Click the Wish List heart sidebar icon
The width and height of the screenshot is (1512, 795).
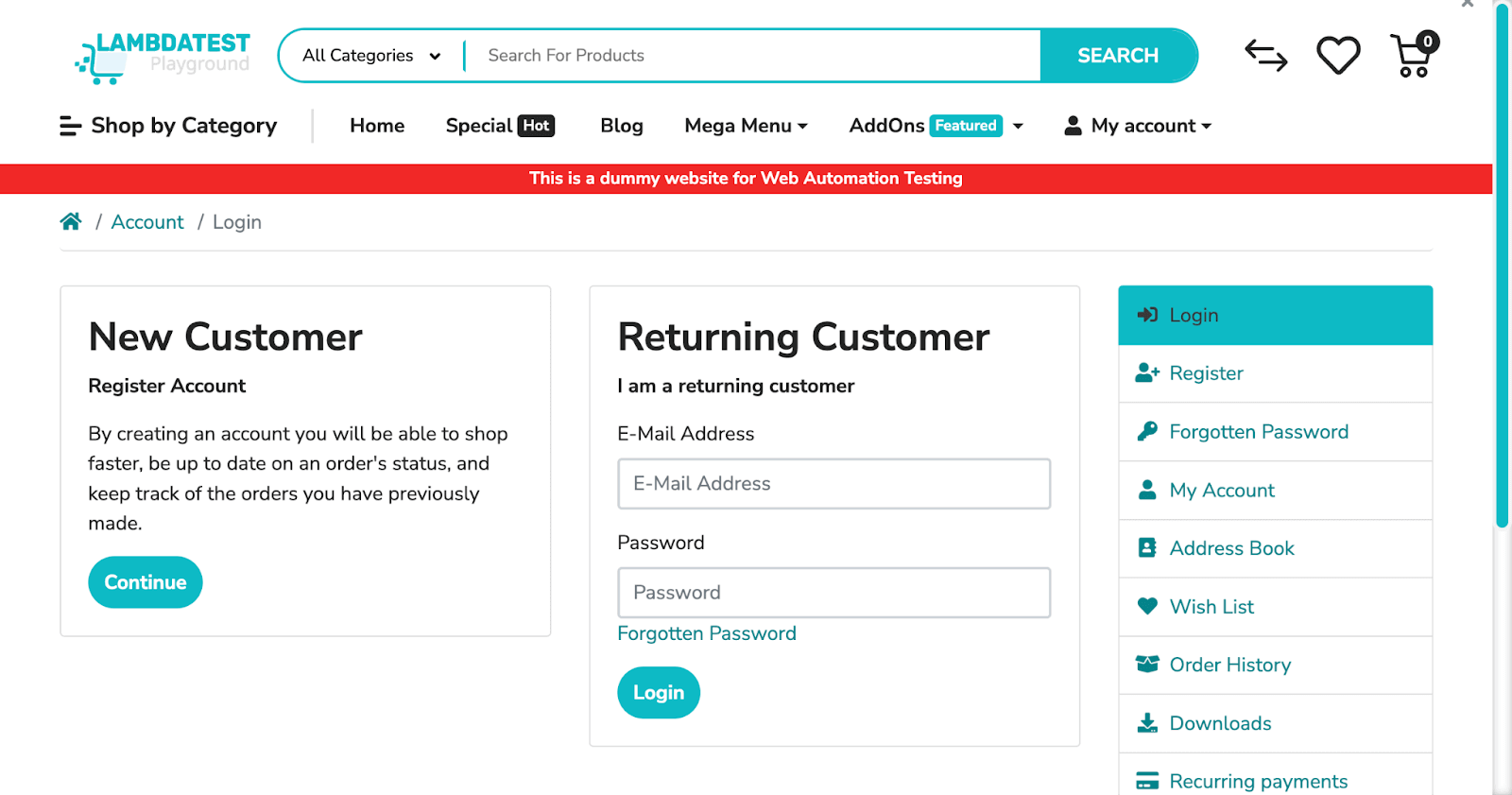[1147, 606]
